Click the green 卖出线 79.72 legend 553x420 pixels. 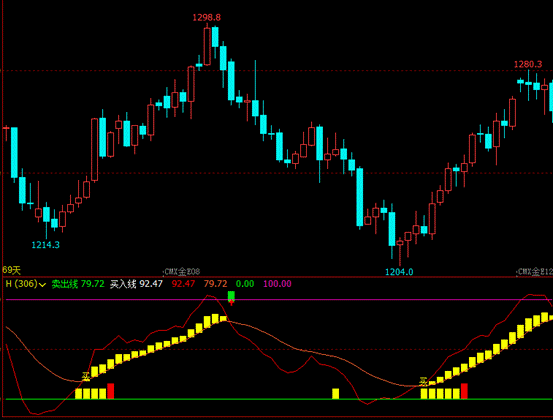[78, 284]
